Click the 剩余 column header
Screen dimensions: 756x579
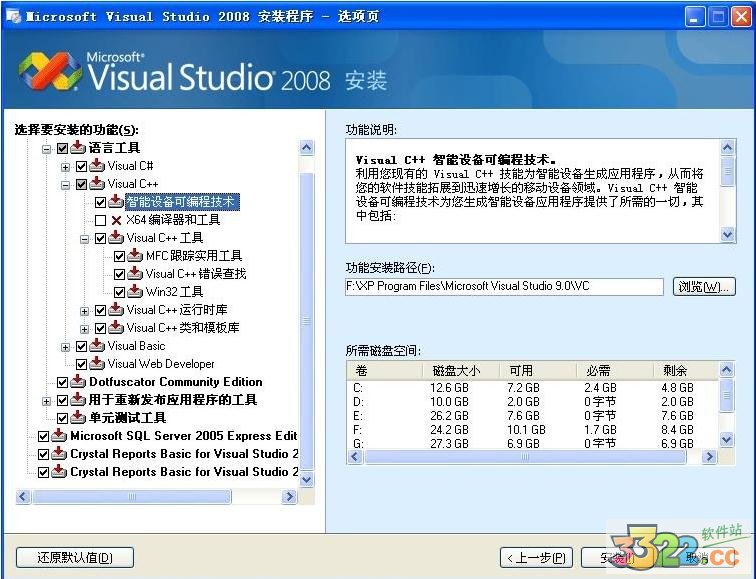point(686,370)
